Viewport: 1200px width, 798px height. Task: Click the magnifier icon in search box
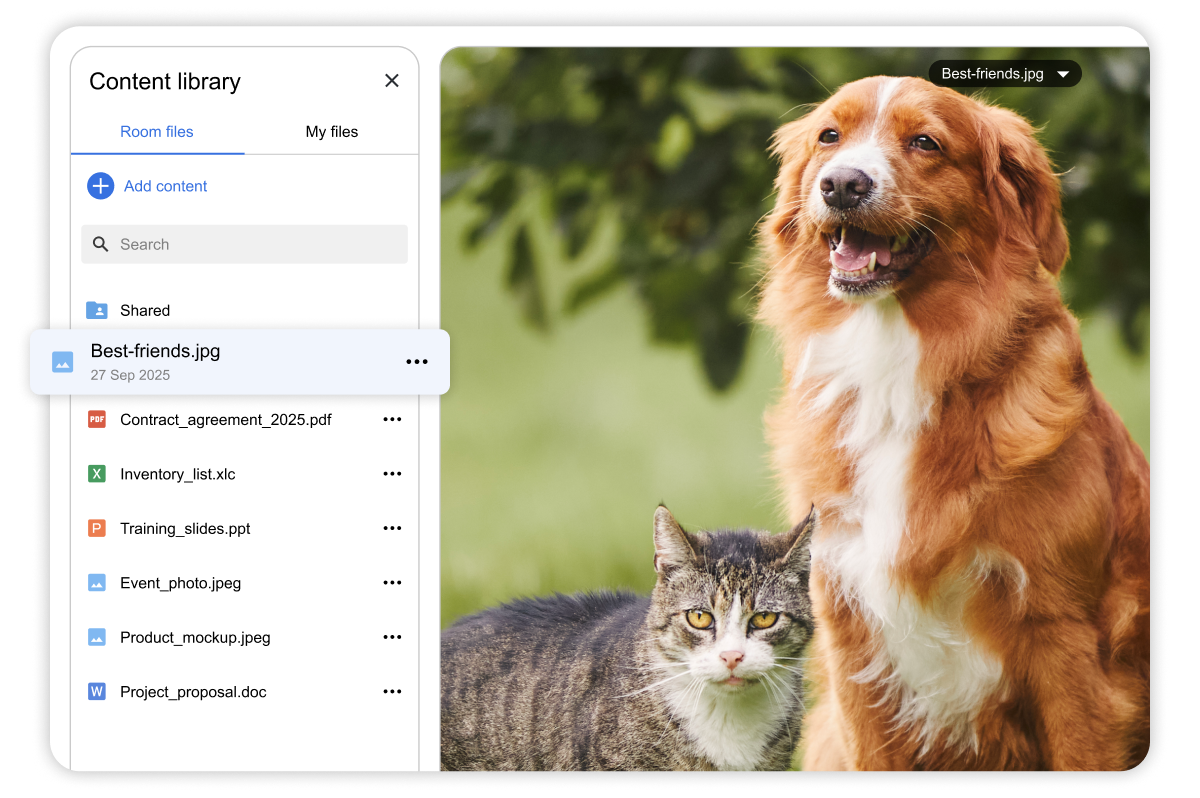pos(100,244)
